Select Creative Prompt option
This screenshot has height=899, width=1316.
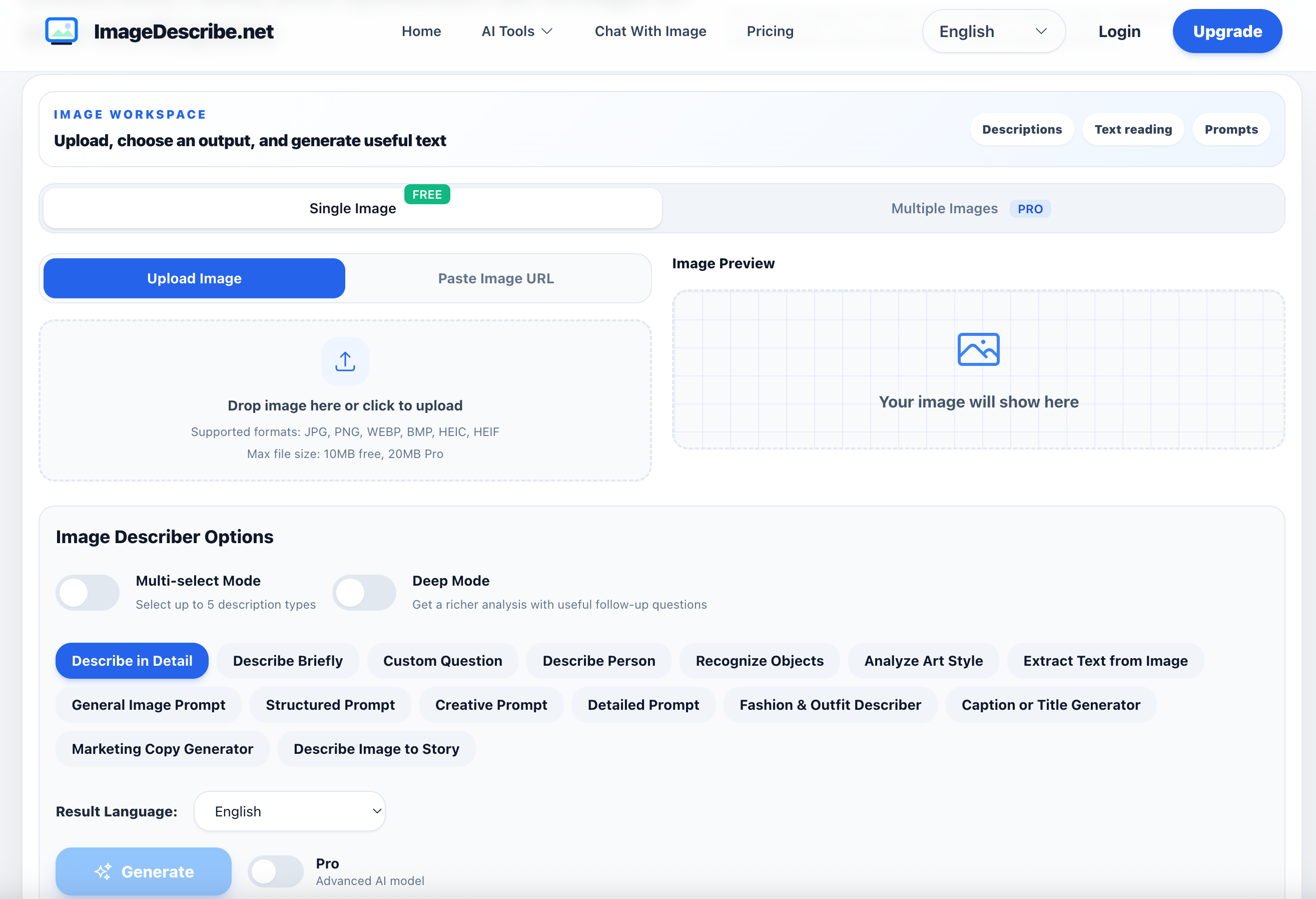pos(491,705)
